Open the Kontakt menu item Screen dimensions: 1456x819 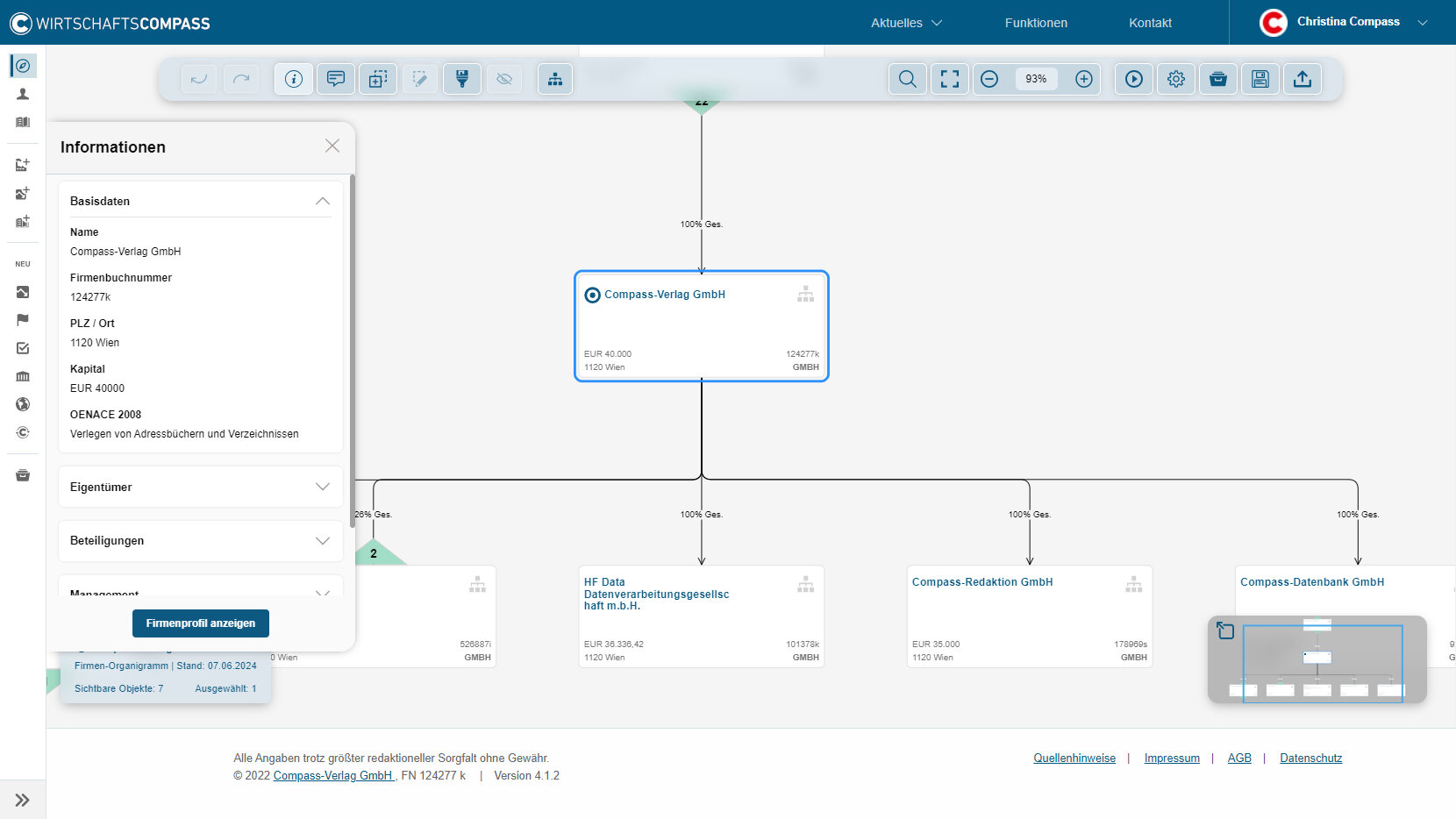(1150, 23)
